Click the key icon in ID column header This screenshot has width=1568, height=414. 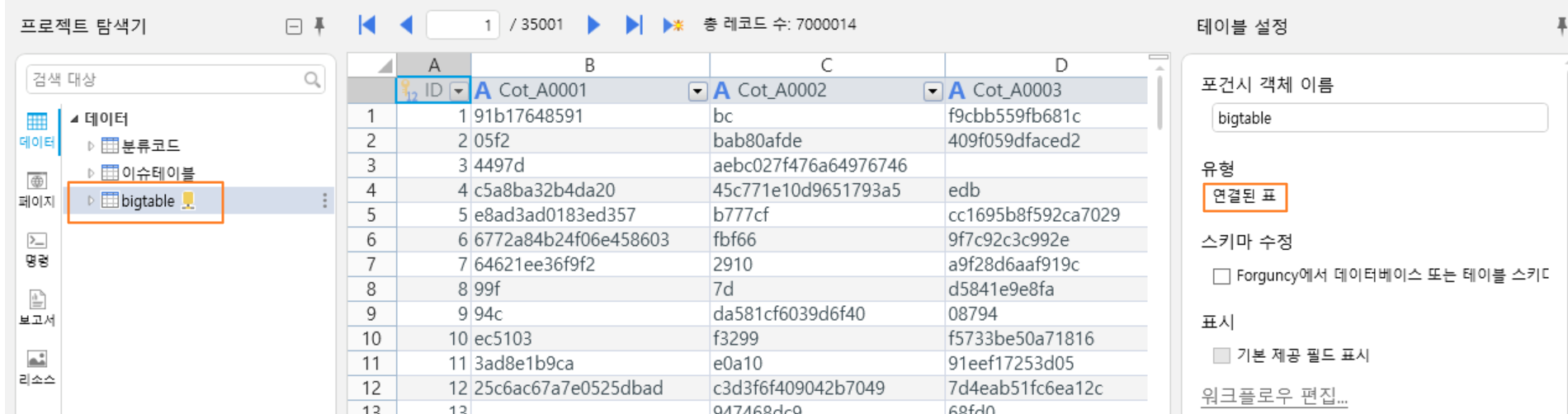[x=409, y=91]
